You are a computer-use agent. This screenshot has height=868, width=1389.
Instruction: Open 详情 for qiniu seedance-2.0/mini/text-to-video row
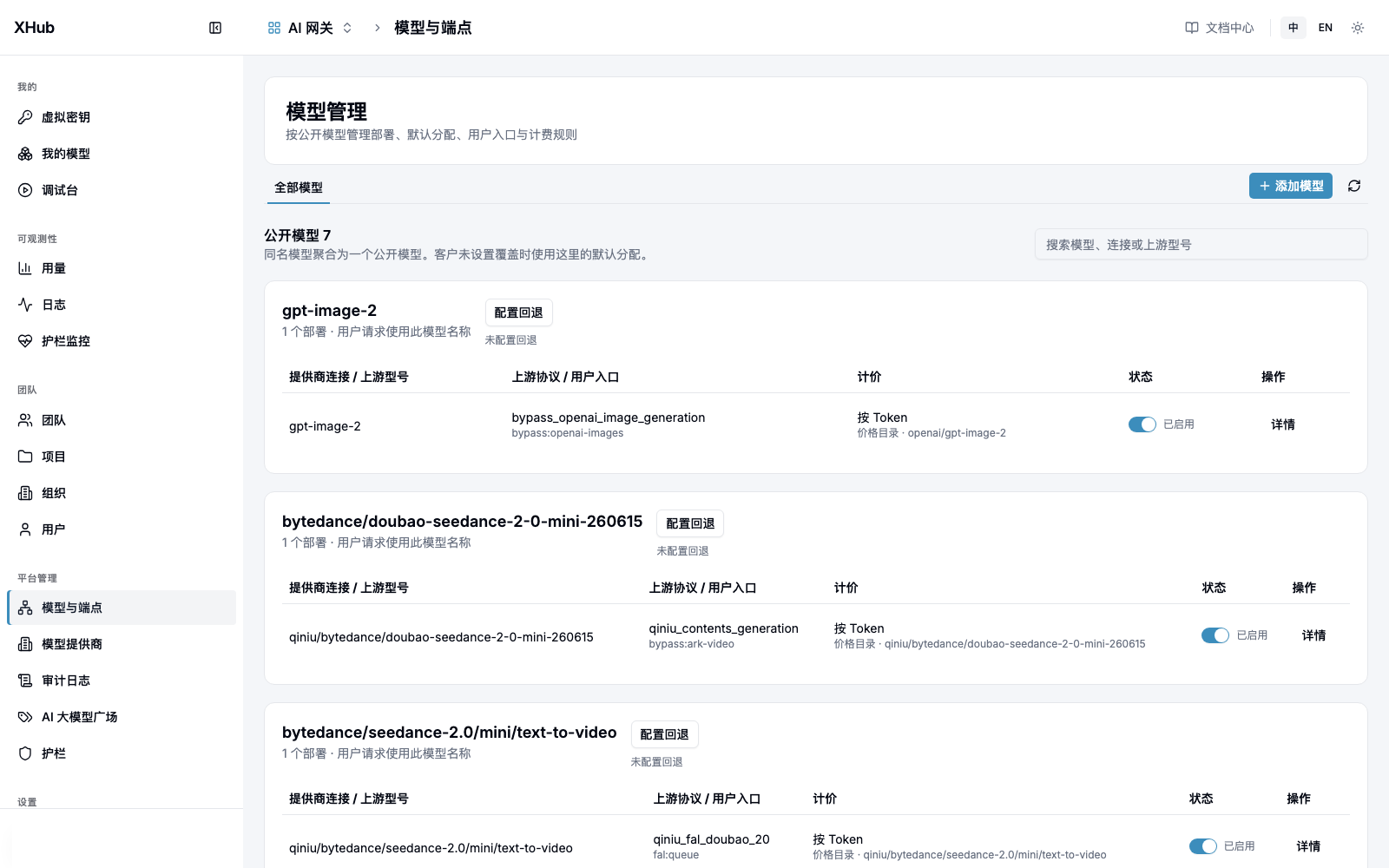click(1308, 846)
